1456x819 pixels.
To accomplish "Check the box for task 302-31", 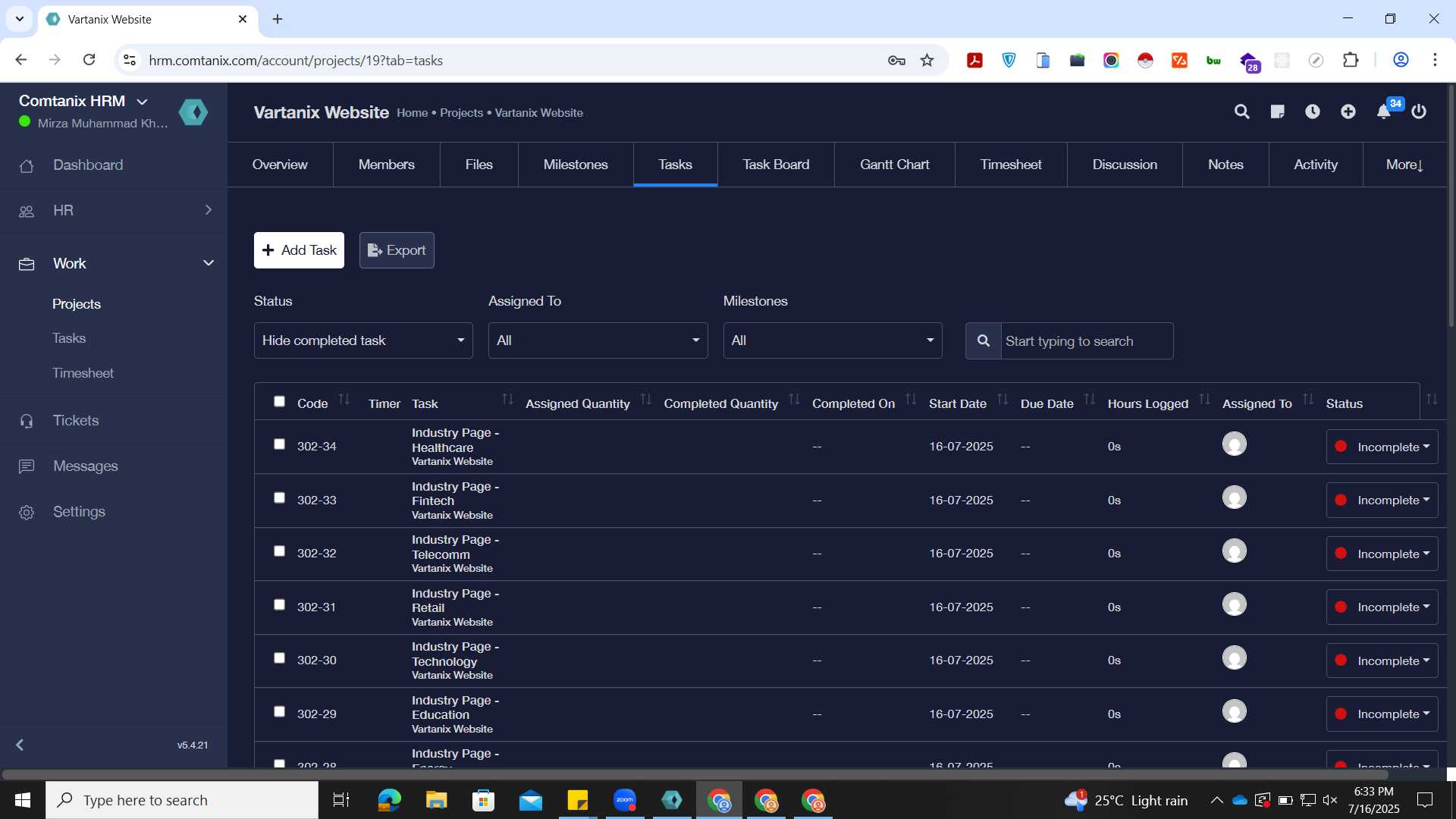I will 279,604.
